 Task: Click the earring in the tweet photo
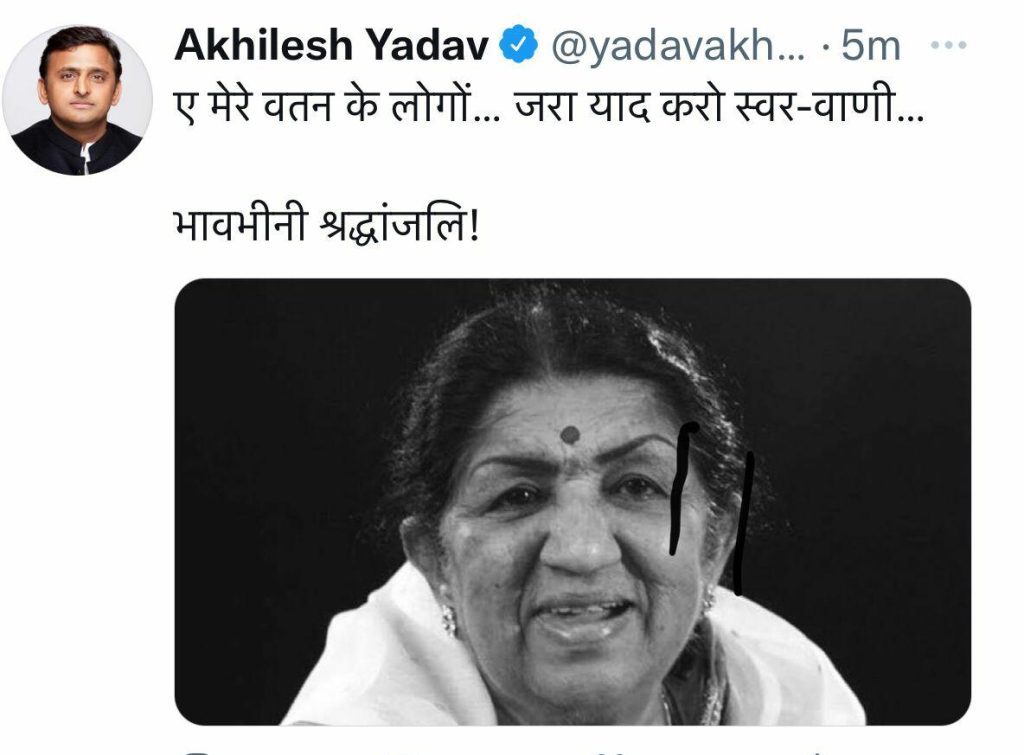point(449,619)
